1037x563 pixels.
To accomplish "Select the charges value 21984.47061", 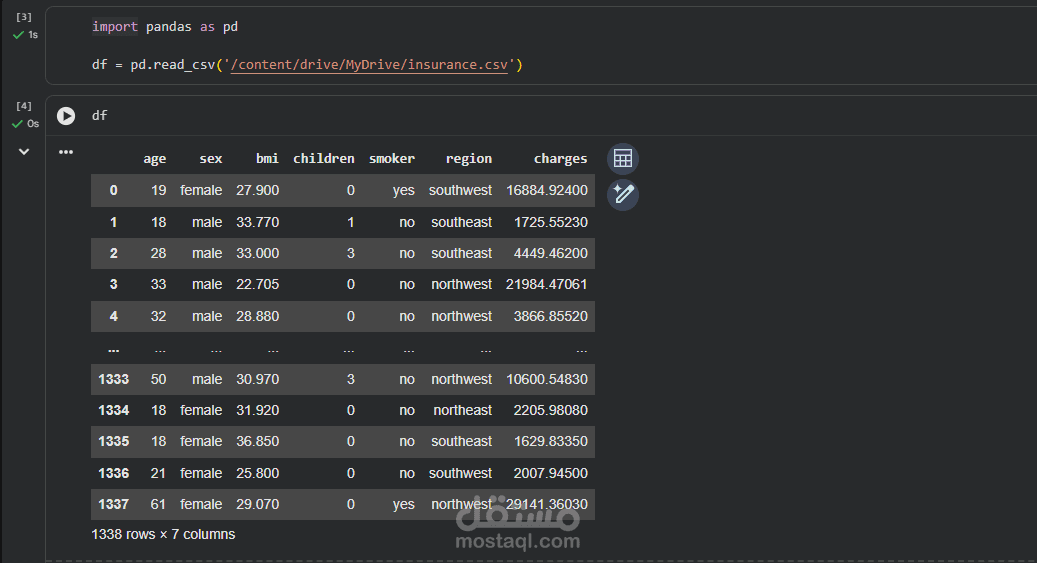I will pos(547,284).
